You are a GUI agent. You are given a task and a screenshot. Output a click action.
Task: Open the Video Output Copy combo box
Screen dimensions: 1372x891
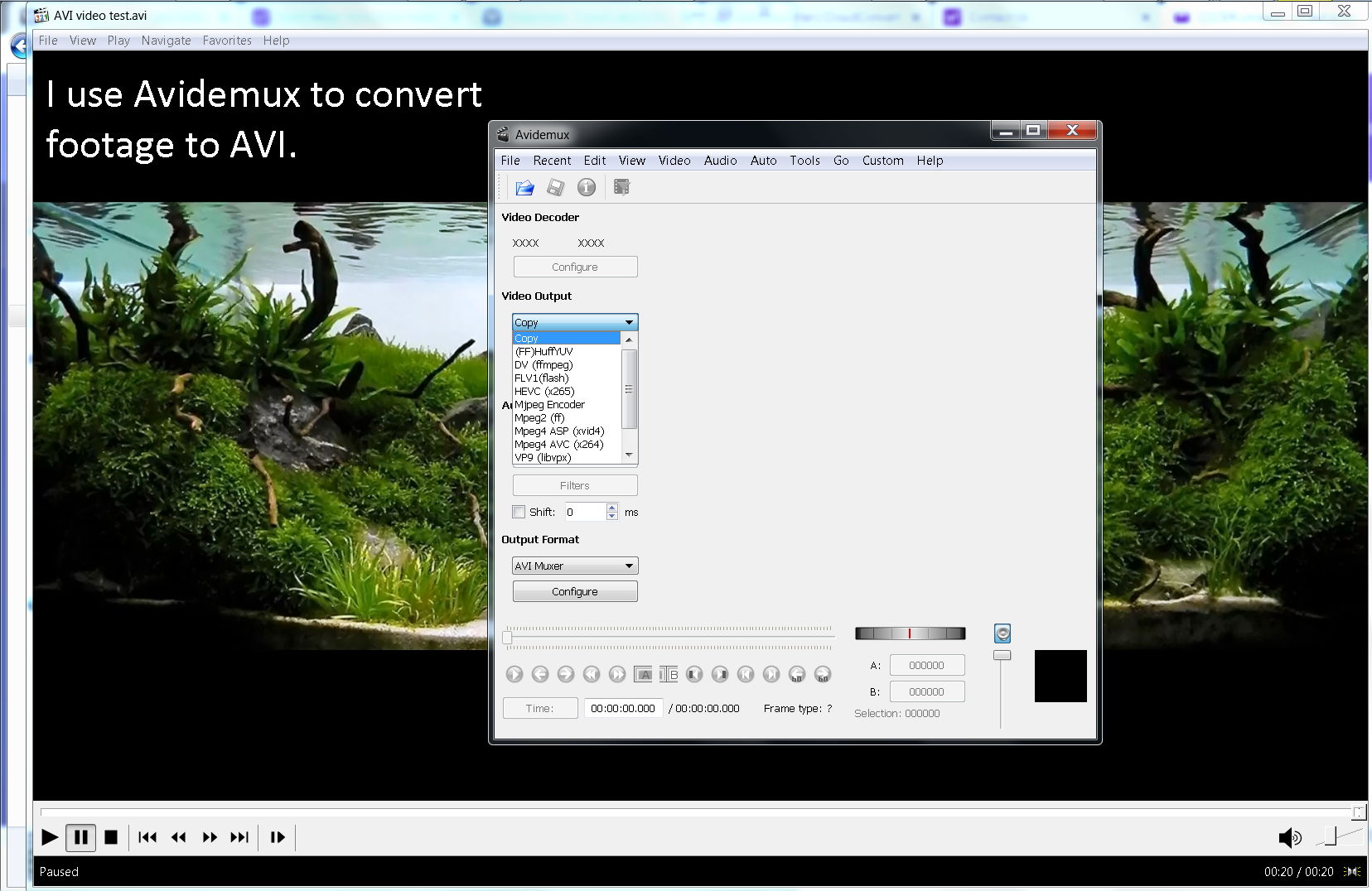(575, 322)
